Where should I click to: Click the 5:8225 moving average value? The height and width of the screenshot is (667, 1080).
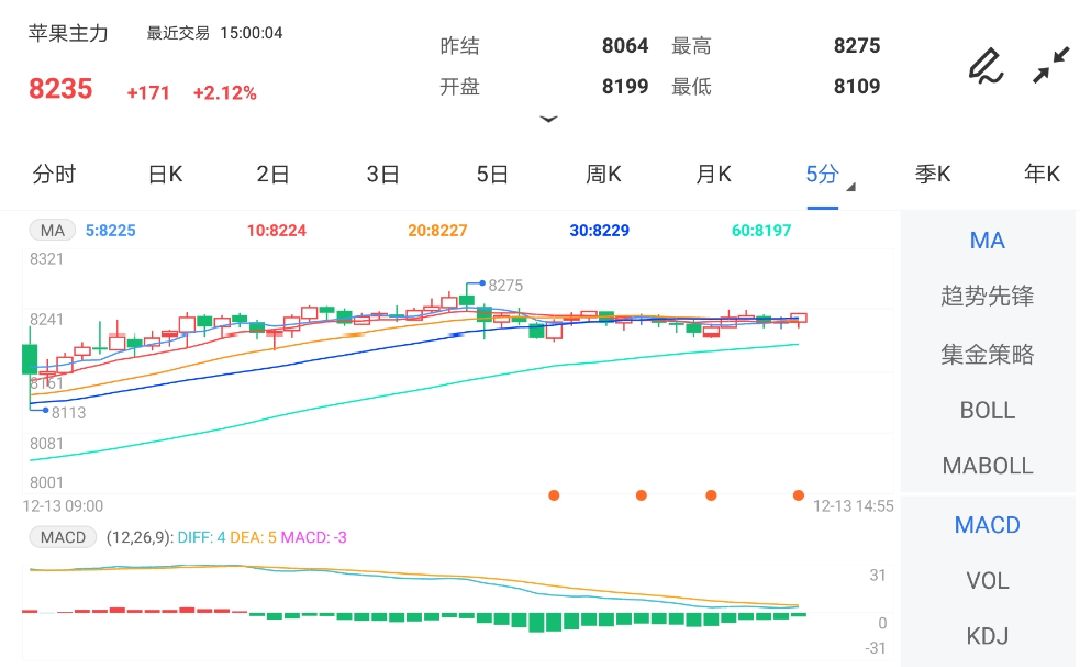coord(110,230)
